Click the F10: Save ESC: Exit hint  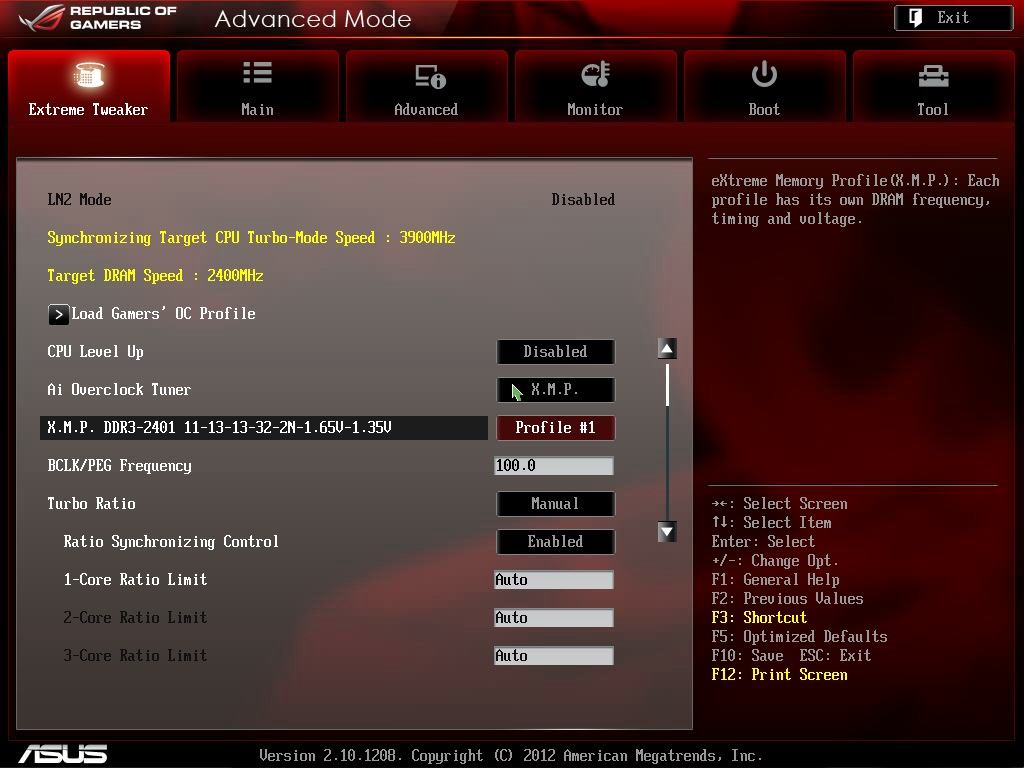tap(792, 656)
